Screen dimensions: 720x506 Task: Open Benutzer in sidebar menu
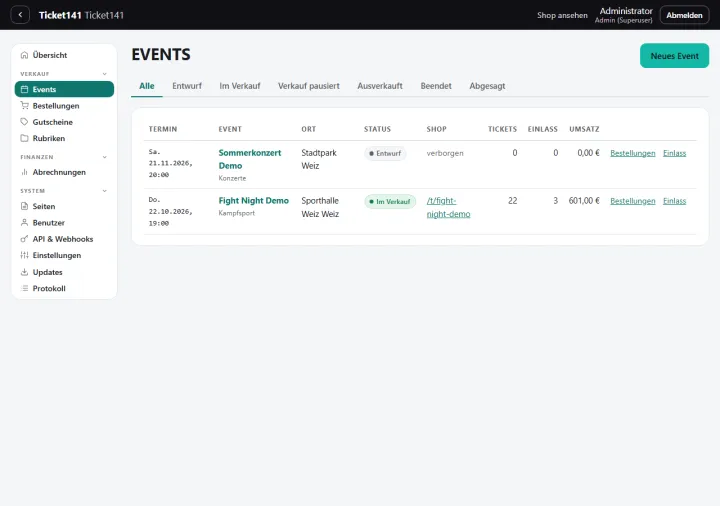click(64, 223)
